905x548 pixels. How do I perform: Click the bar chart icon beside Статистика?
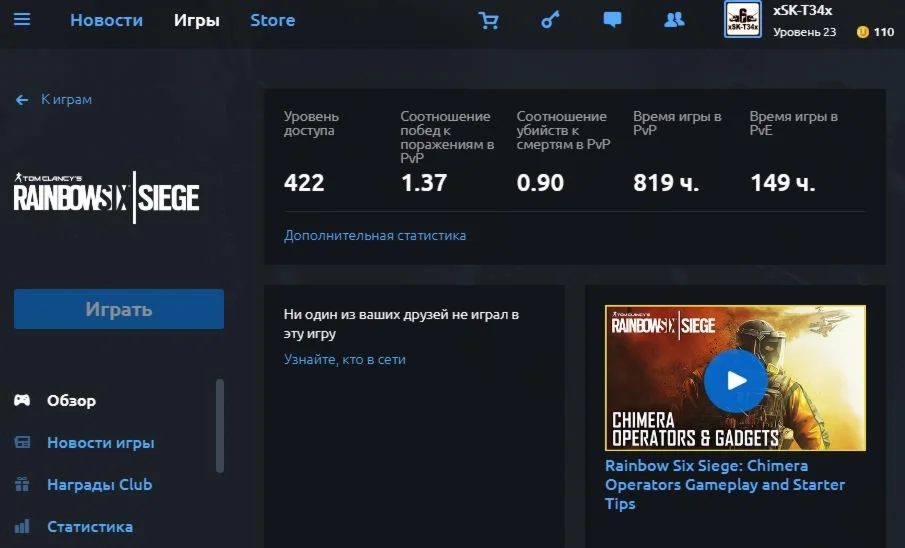coord(22,526)
